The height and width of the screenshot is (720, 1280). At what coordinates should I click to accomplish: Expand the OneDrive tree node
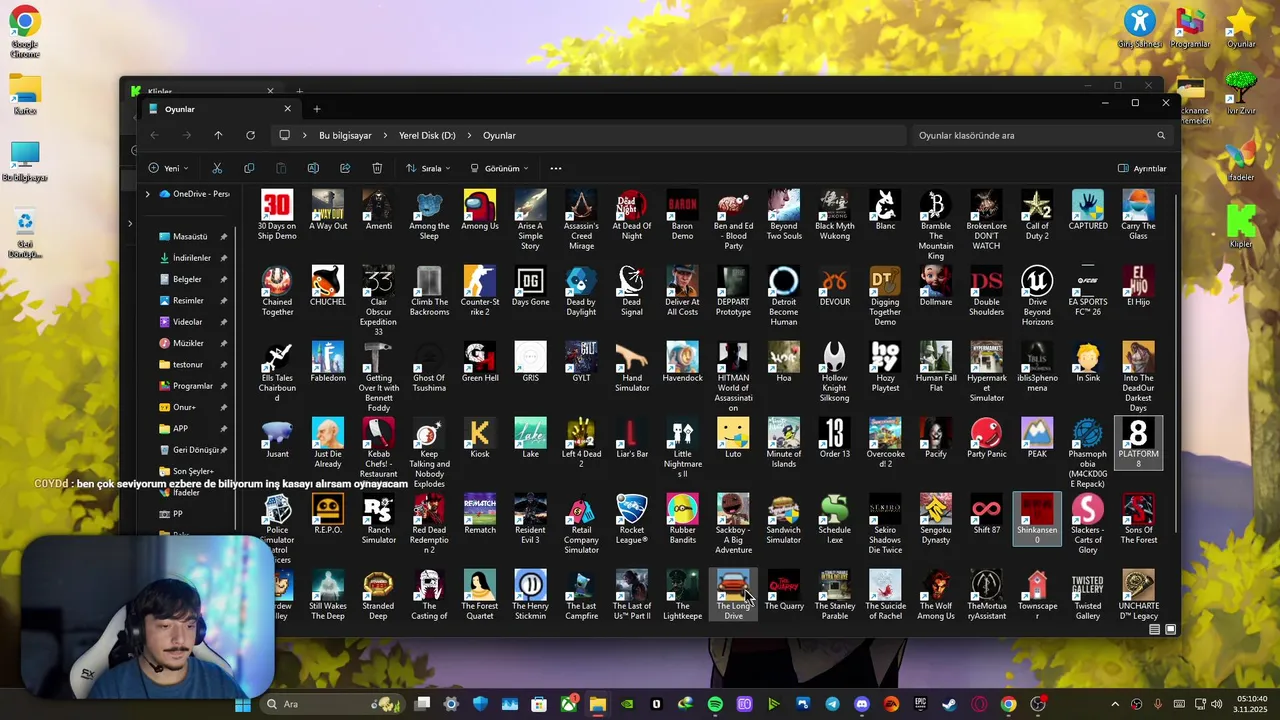tap(147, 194)
